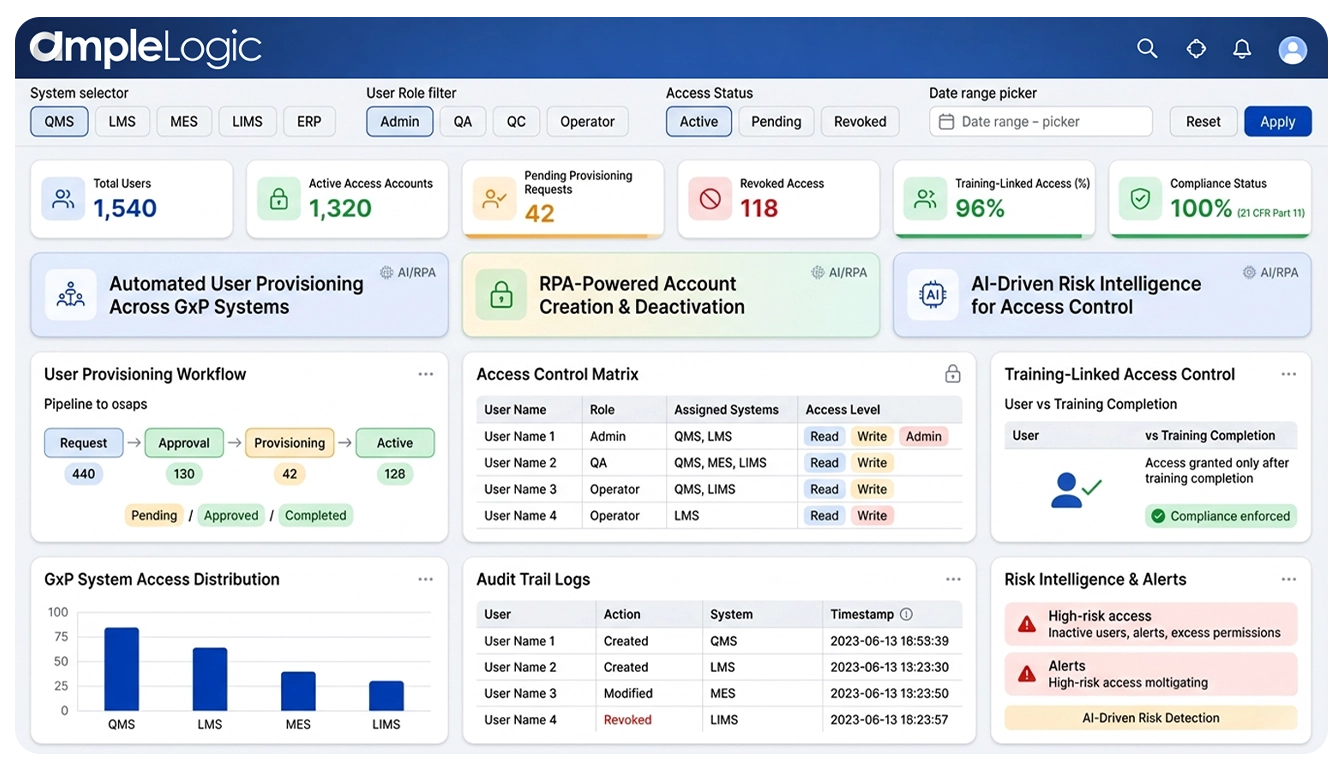Click the user profile avatar icon

pyautogui.click(x=1292, y=47)
